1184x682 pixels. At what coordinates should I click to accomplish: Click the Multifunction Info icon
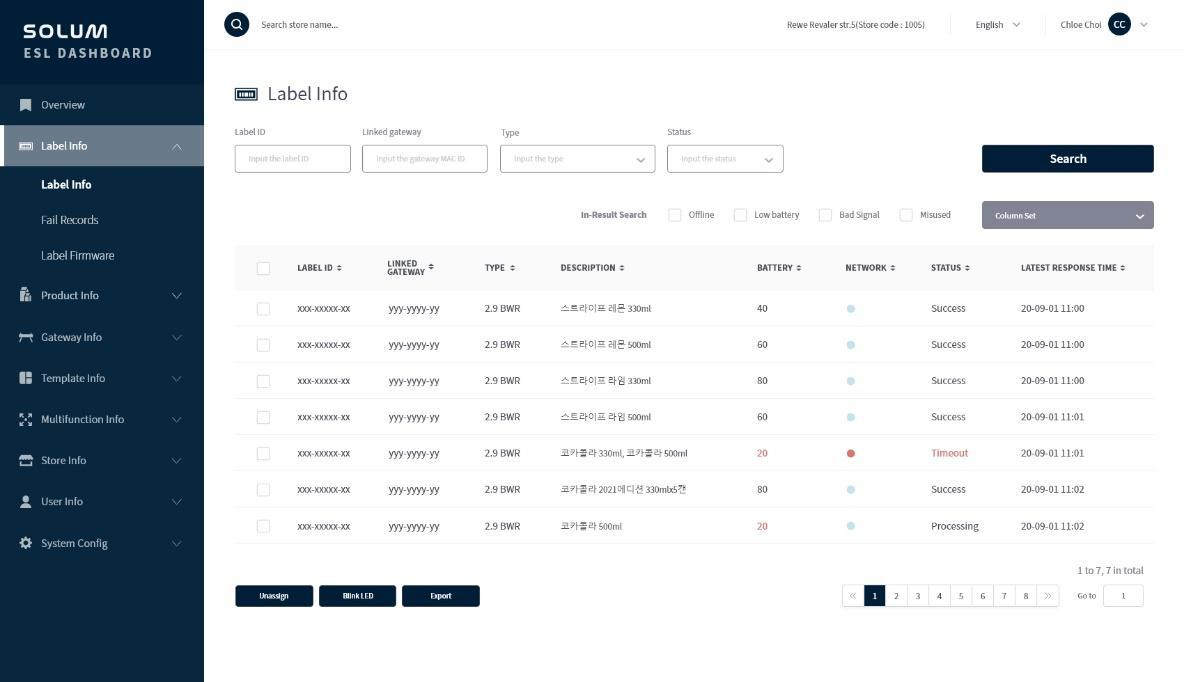point(26,419)
